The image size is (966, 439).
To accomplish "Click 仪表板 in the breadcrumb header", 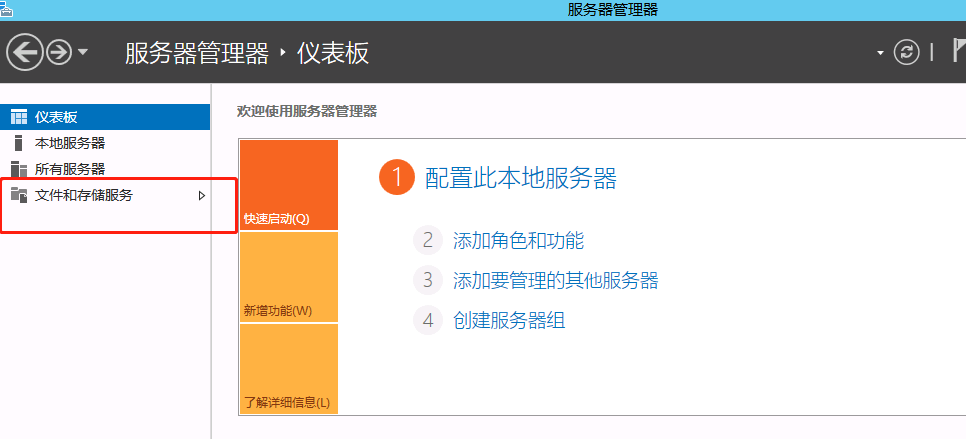I will (333, 54).
